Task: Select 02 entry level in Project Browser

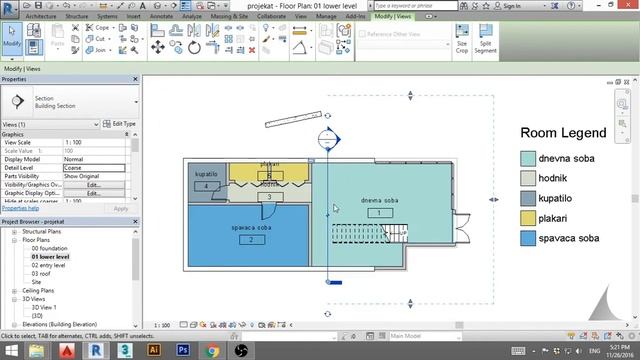Action: click(48, 265)
